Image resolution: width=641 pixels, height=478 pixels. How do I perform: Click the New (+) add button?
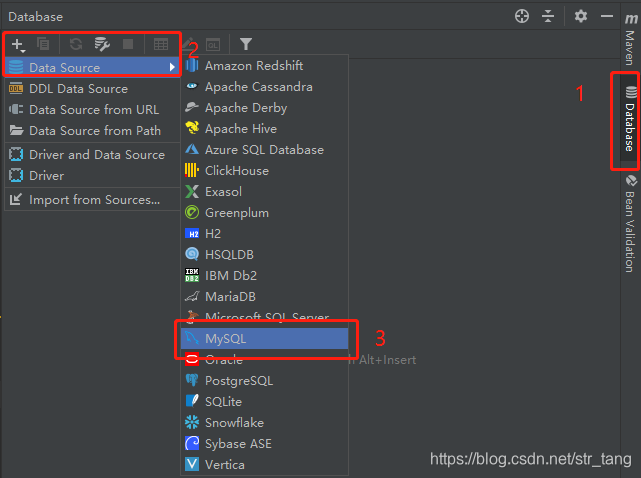tap(18, 44)
